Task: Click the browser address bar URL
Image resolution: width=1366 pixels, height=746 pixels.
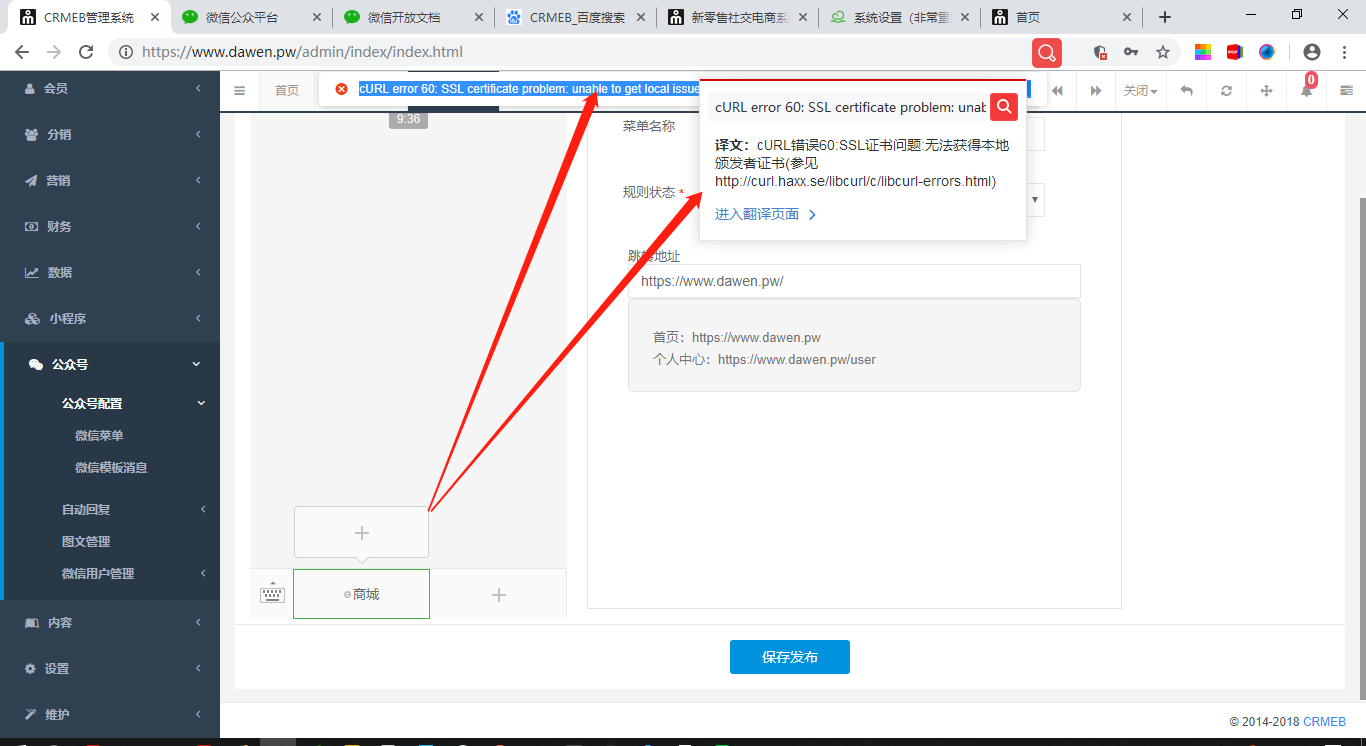Action: tap(302, 52)
